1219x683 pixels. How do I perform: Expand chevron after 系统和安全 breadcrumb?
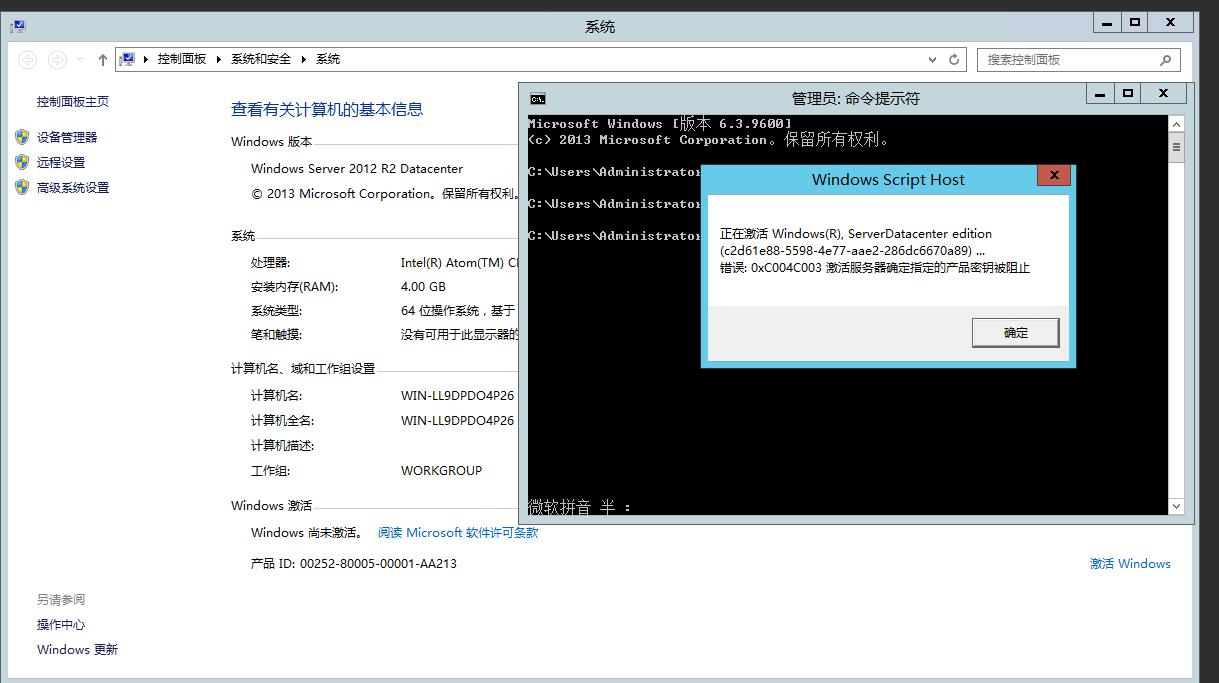[x=304, y=59]
